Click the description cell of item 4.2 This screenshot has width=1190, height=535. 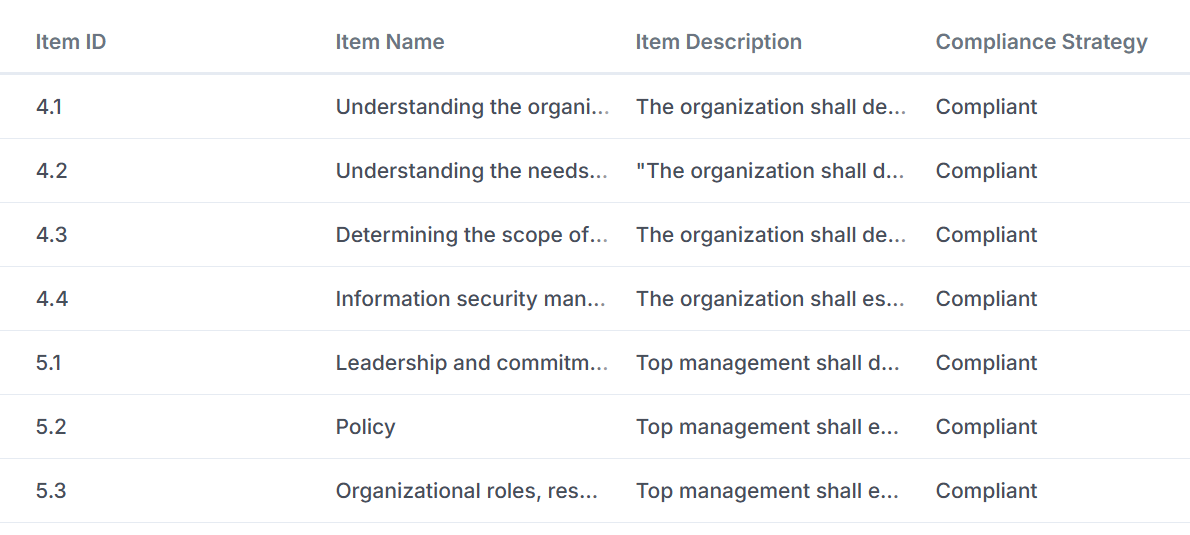(x=770, y=171)
